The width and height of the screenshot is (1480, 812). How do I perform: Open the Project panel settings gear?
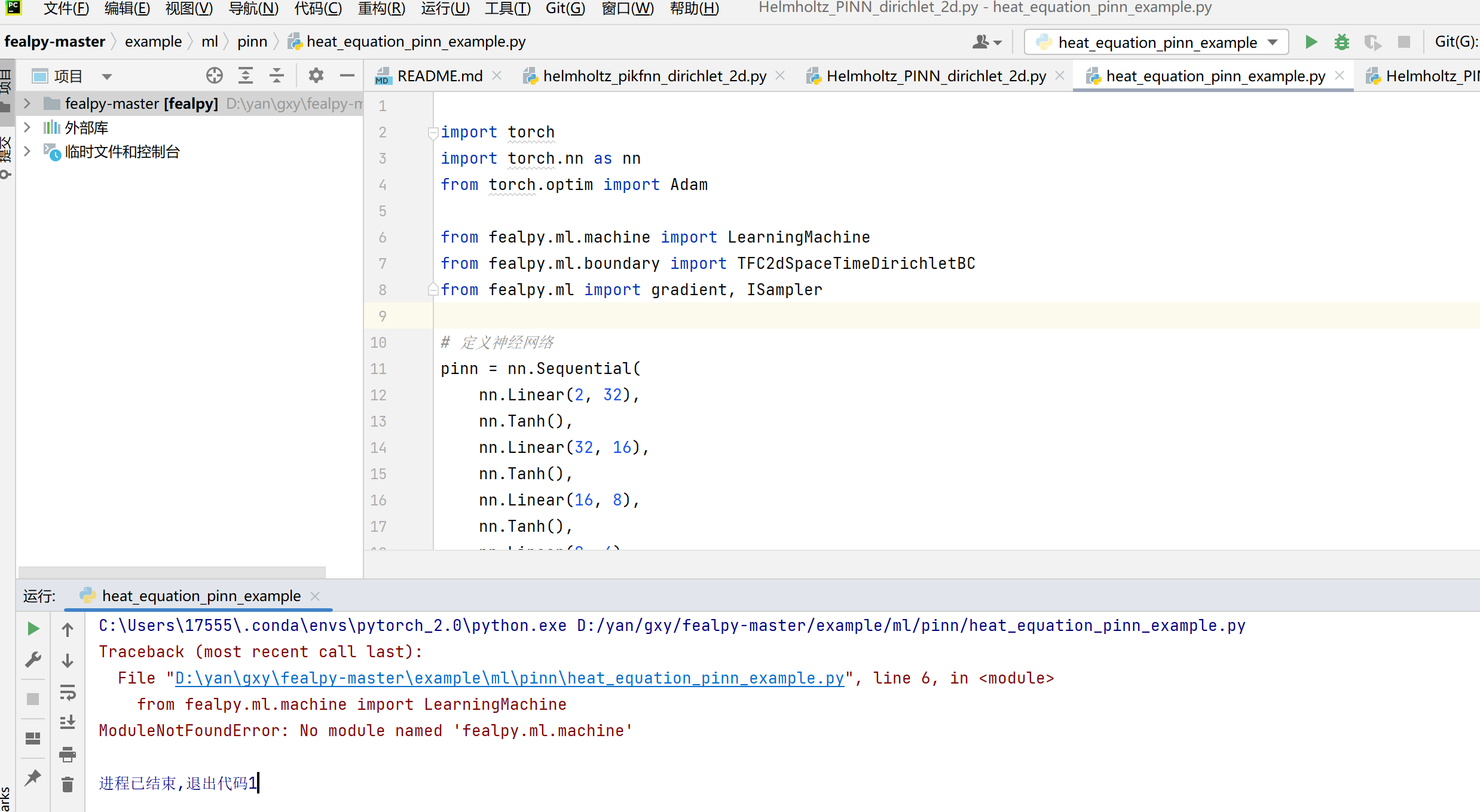[x=316, y=75]
